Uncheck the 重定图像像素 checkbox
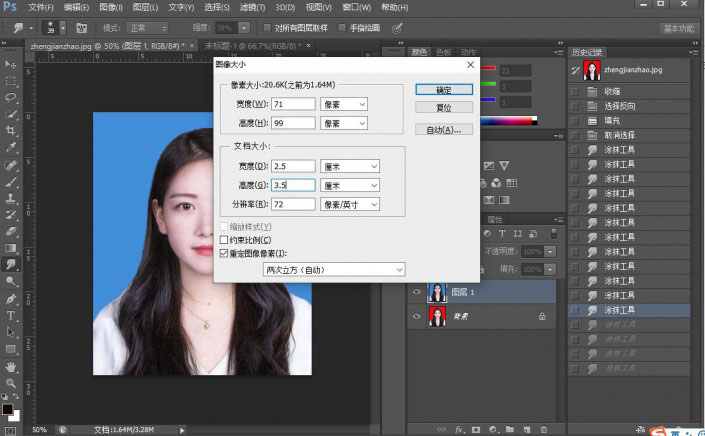 [x=224, y=254]
